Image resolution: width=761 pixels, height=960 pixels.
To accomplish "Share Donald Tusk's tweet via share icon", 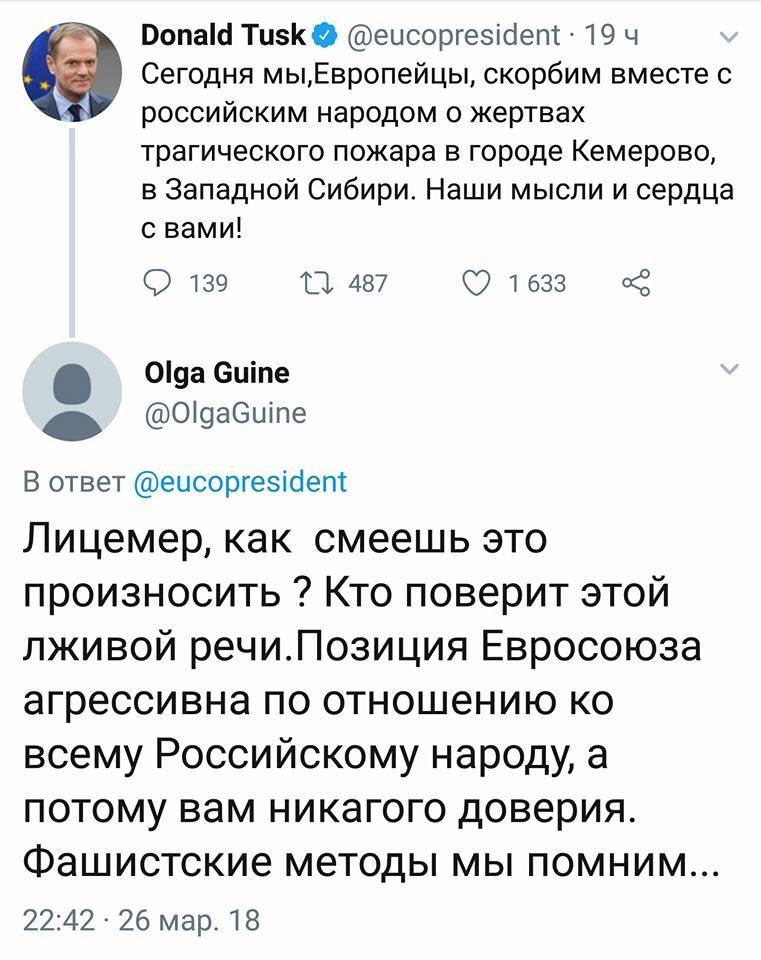I will click(x=636, y=285).
